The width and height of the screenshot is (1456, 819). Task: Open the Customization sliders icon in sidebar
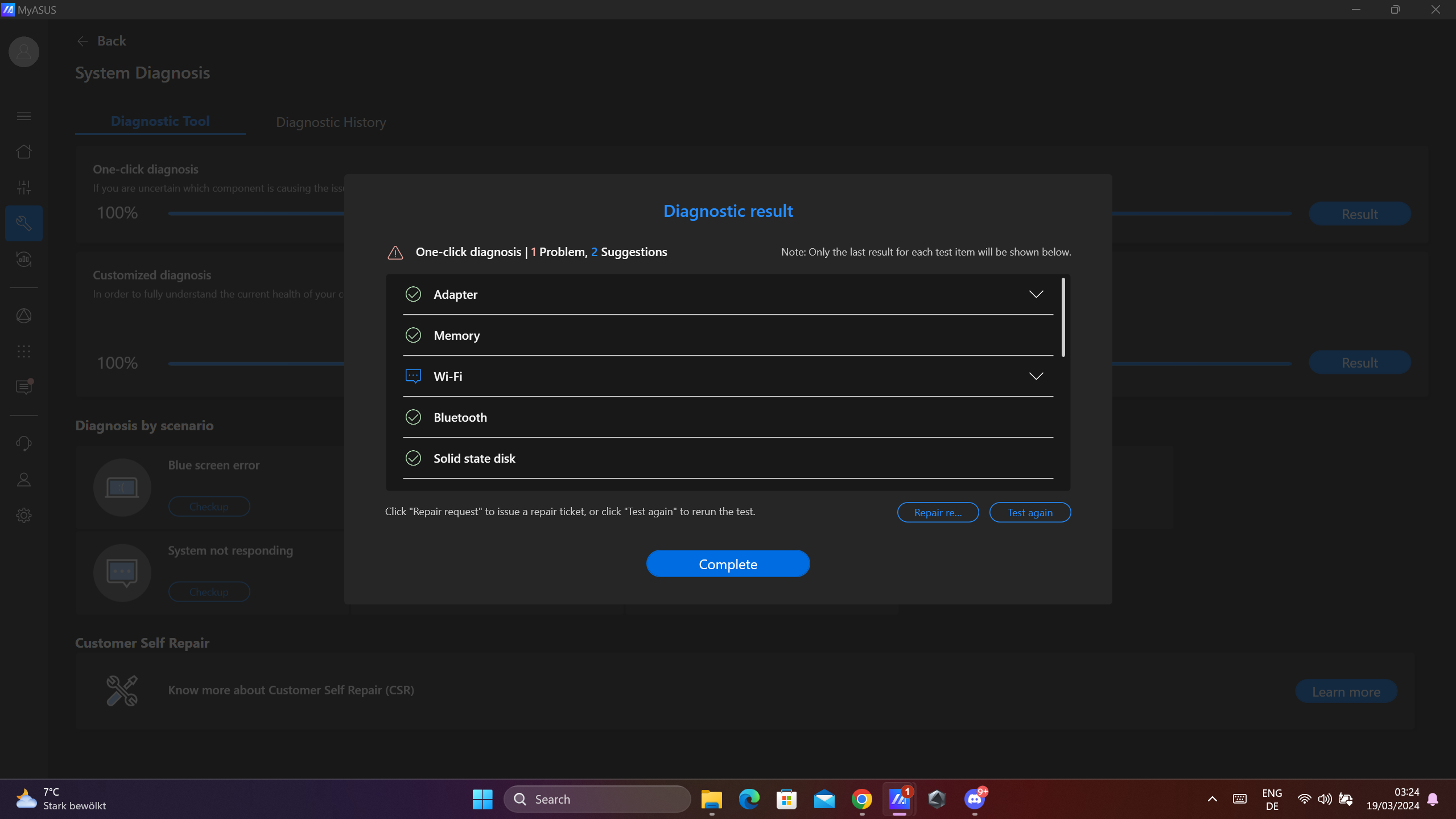[x=24, y=187]
